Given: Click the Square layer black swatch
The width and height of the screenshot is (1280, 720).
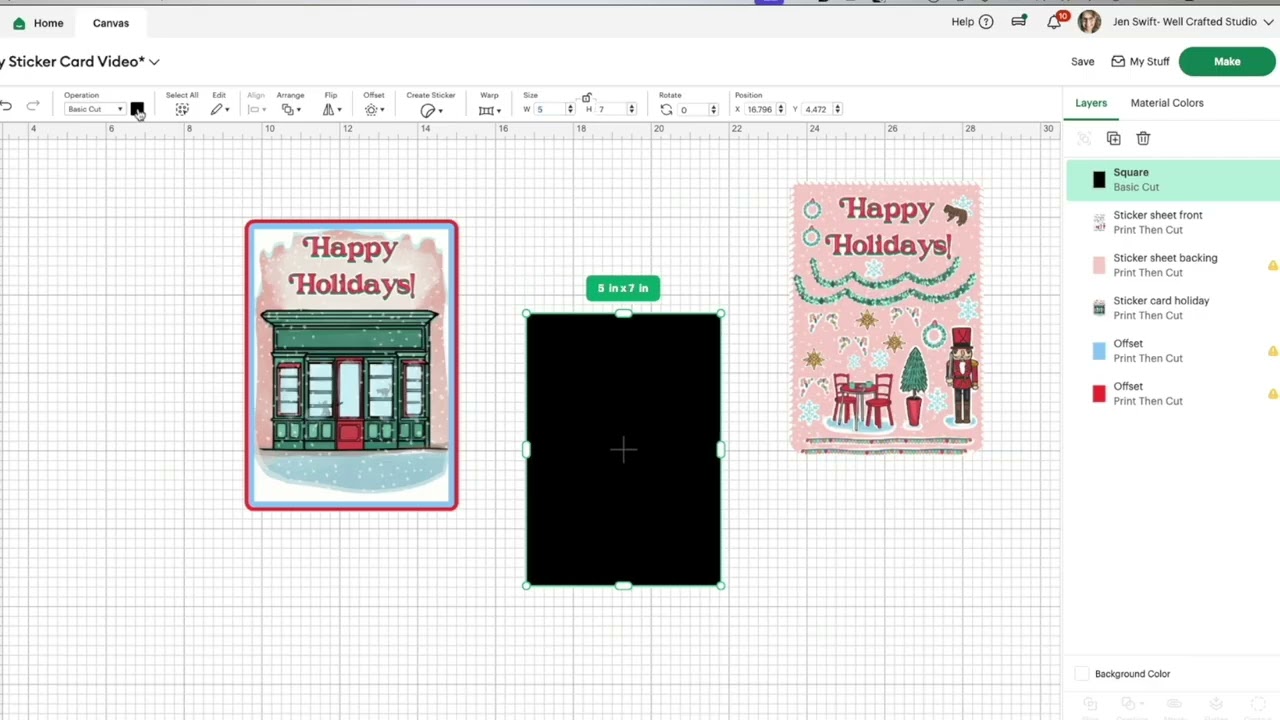Looking at the screenshot, I should pyautogui.click(x=1099, y=180).
